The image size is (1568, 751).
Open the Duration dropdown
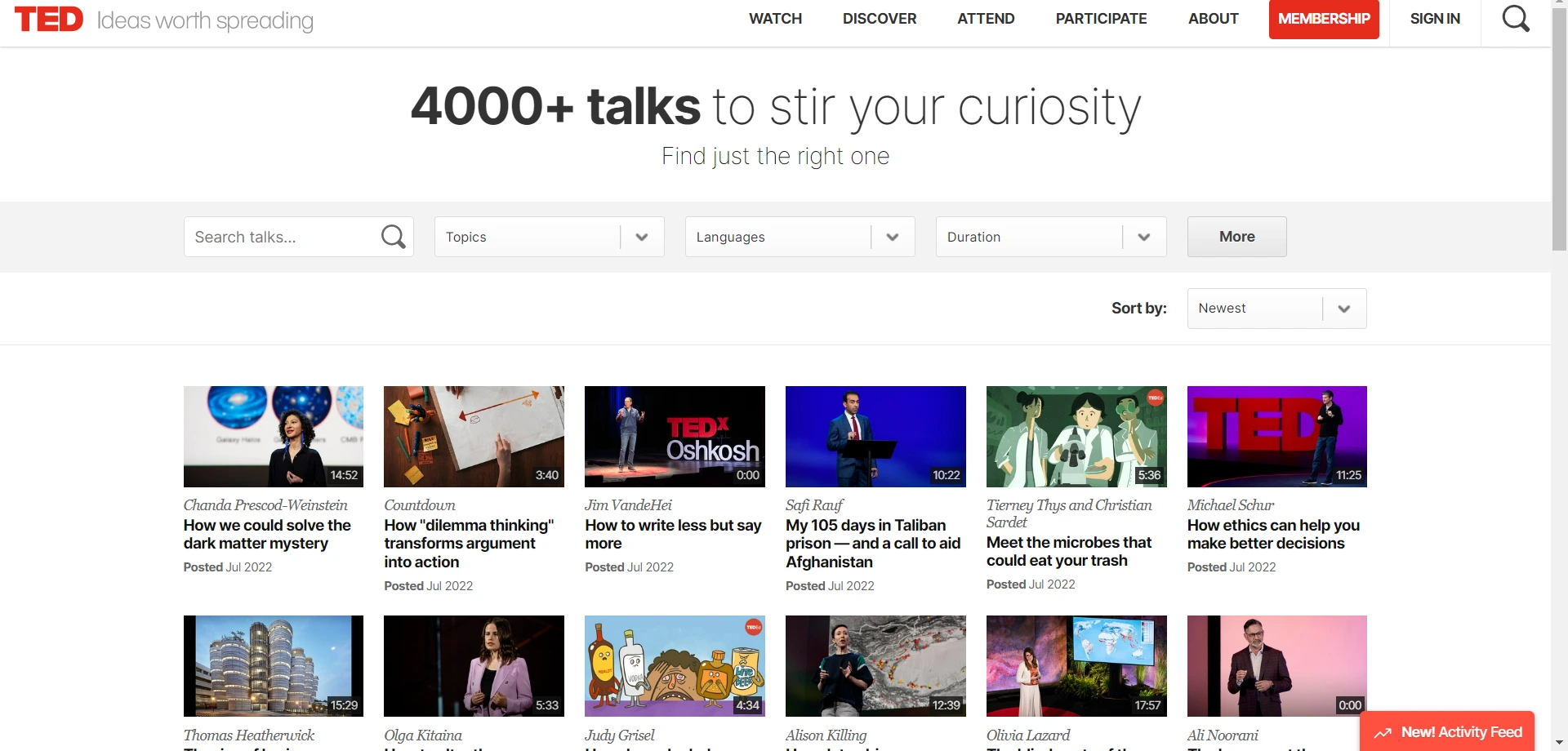(x=1050, y=237)
